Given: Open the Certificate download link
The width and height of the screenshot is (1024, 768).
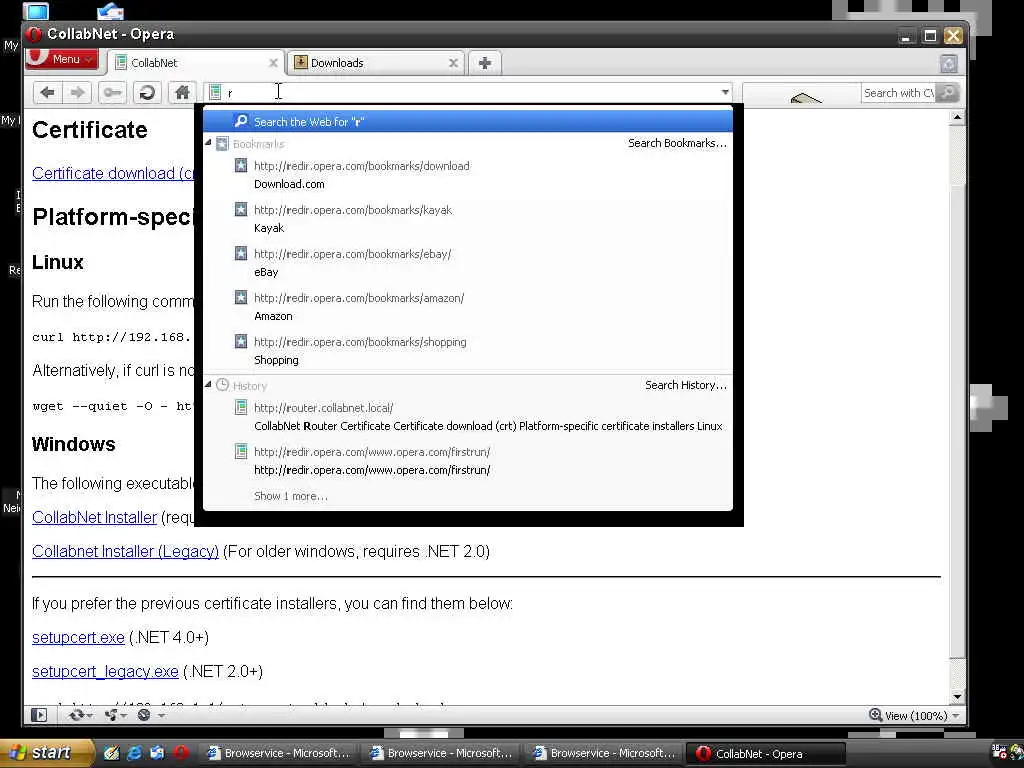Looking at the screenshot, I should 113,173.
